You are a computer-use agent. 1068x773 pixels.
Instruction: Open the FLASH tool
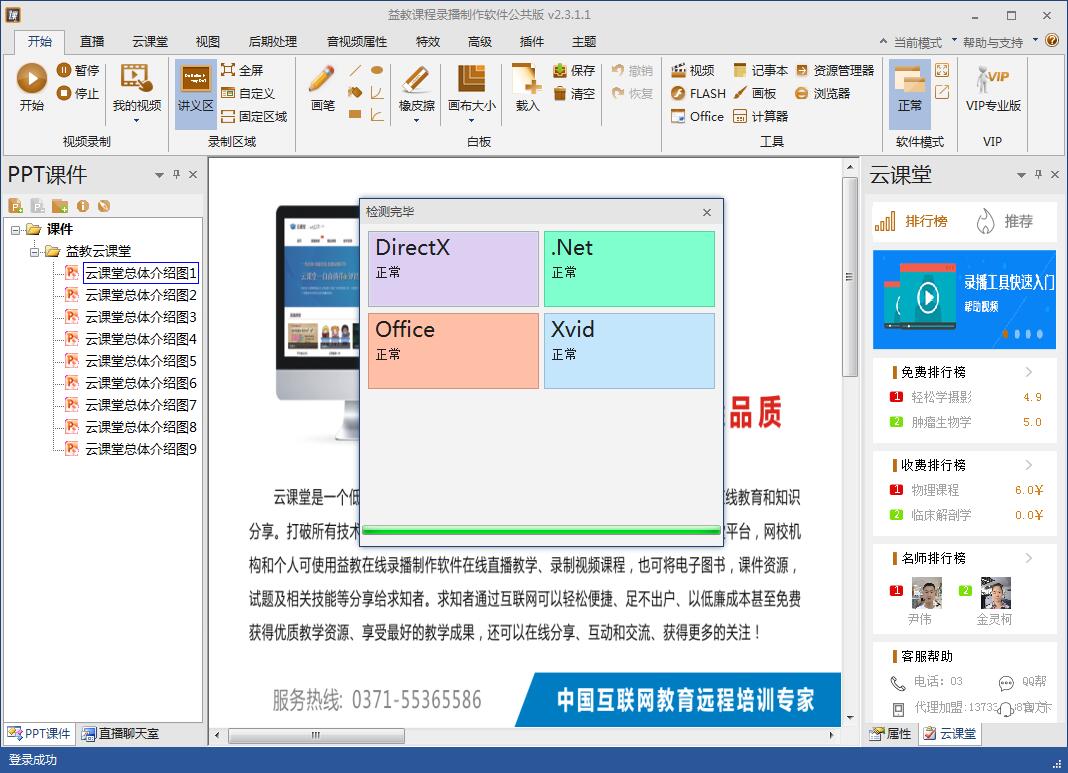[698, 93]
